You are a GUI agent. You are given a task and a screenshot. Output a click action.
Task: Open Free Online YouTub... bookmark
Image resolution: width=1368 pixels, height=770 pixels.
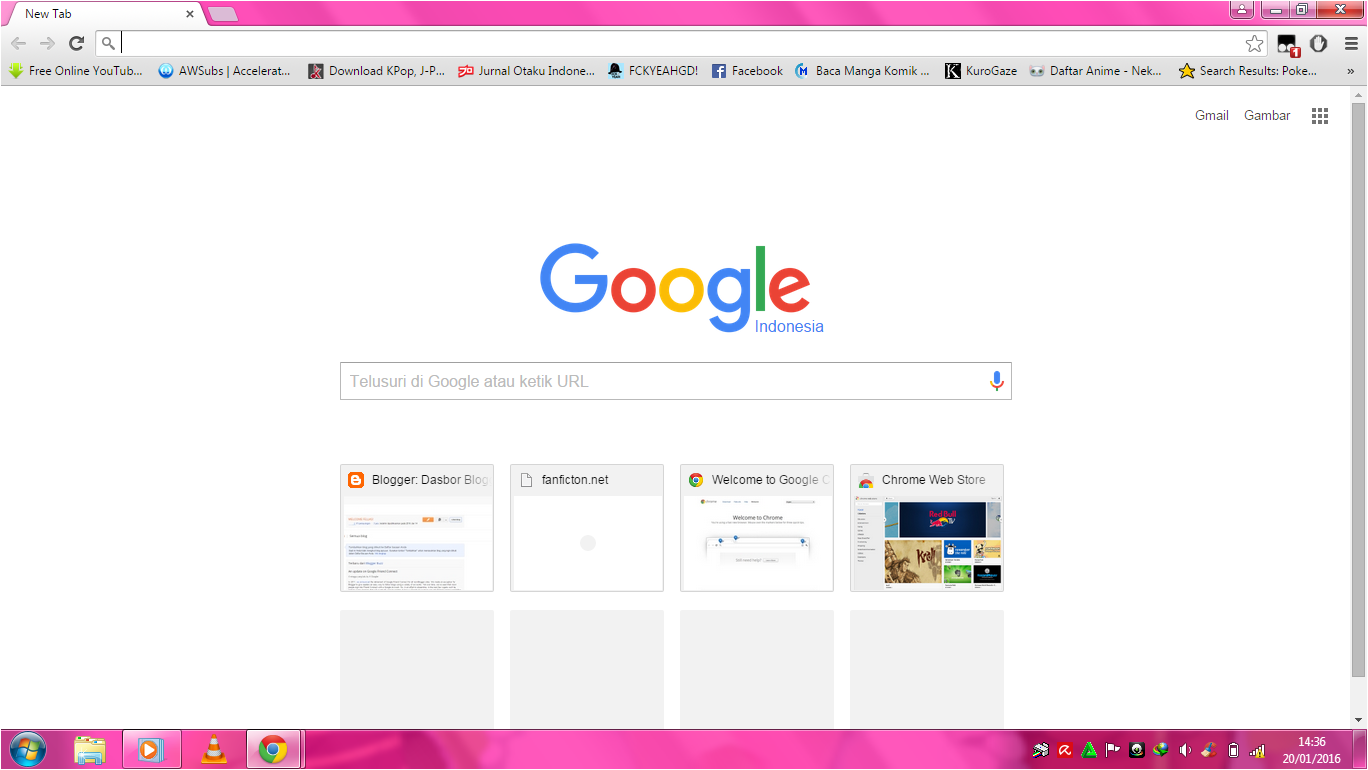[76, 71]
